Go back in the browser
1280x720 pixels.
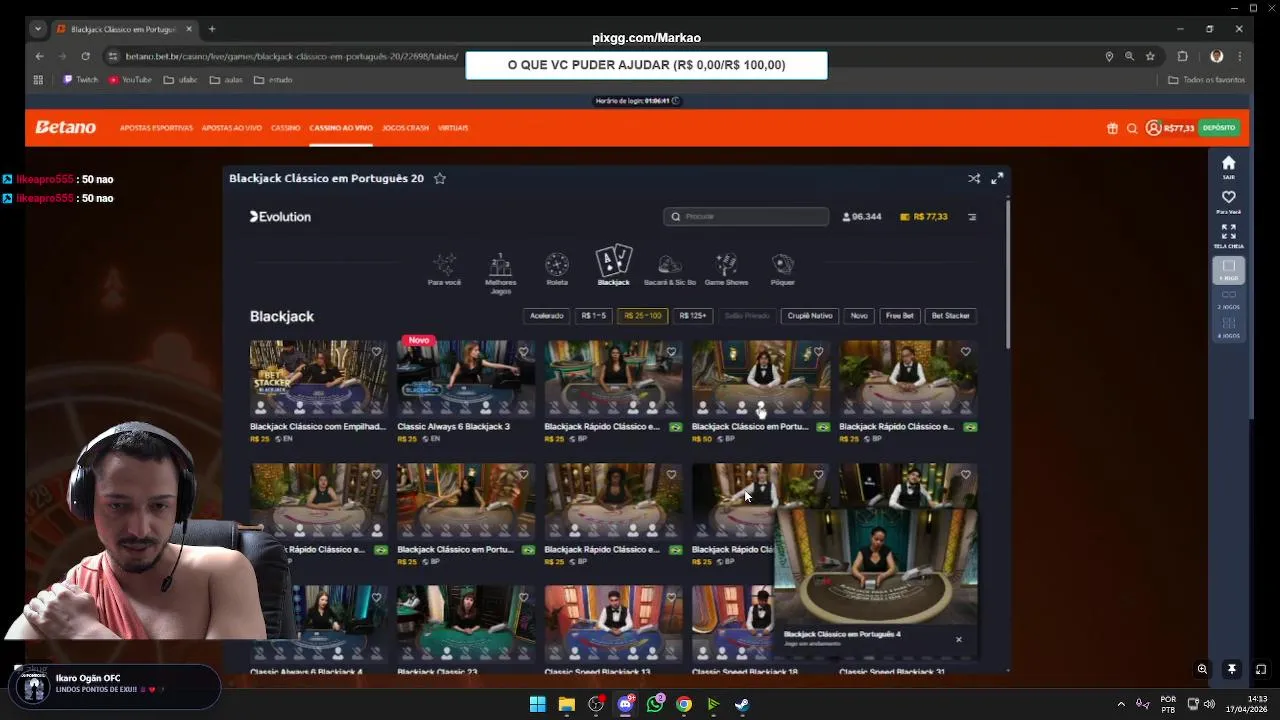39,56
